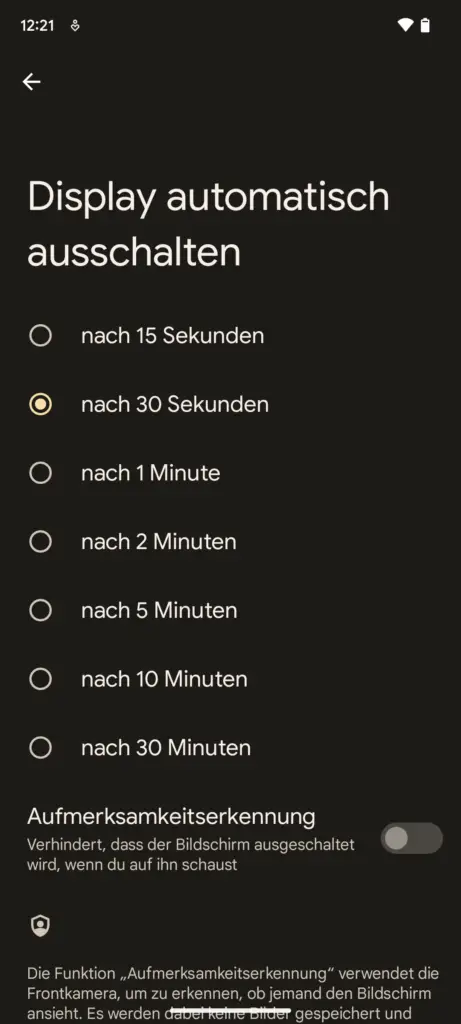Image resolution: width=461 pixels, height=1024 pixels.
Task: Choose the 2 Minuten radio button
Action: click(40, 541)
